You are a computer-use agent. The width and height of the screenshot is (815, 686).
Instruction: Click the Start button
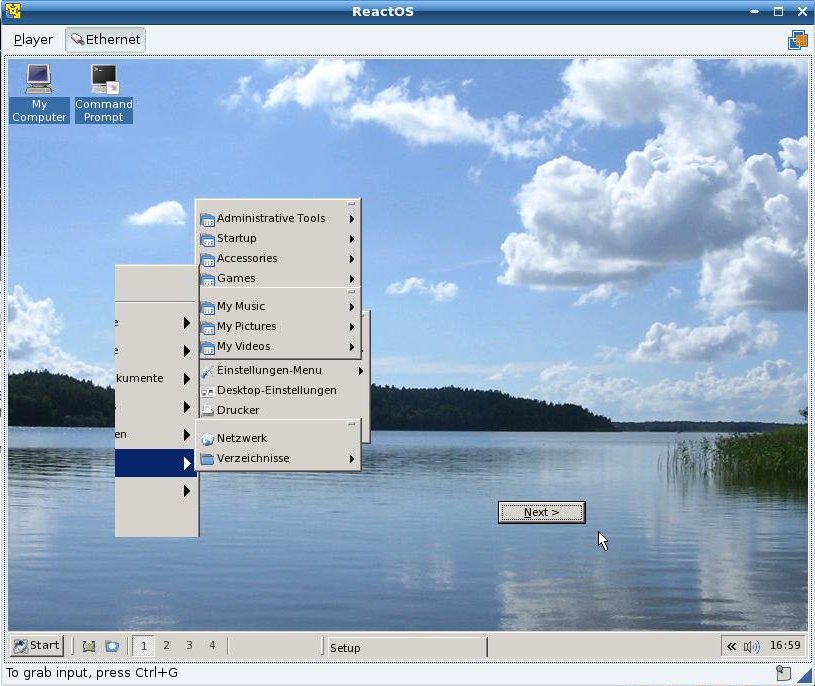37,645
